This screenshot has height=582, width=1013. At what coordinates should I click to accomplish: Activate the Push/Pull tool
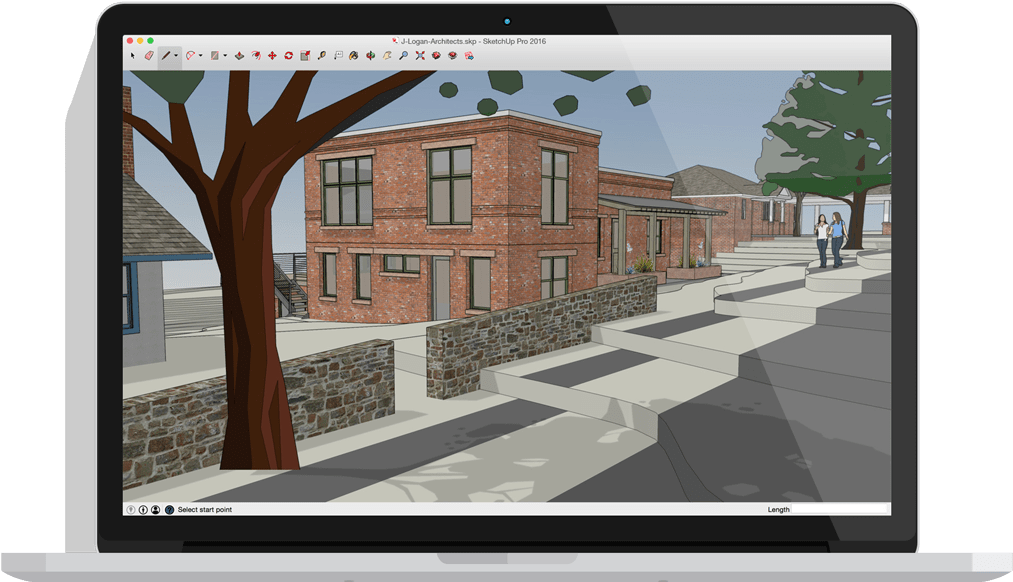[x=239, y=57]
